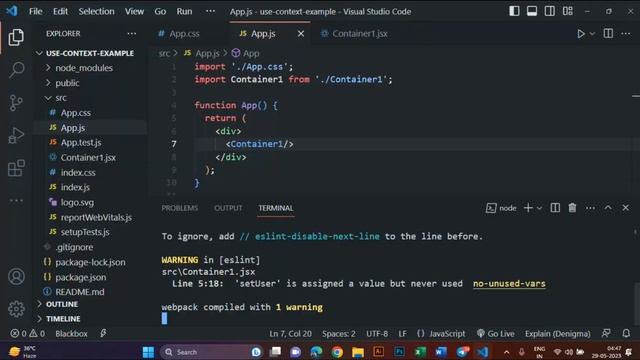The width and height of the screenshot is (640, 360).
Task: Open the View menu
Action: [x=134, y=11]
